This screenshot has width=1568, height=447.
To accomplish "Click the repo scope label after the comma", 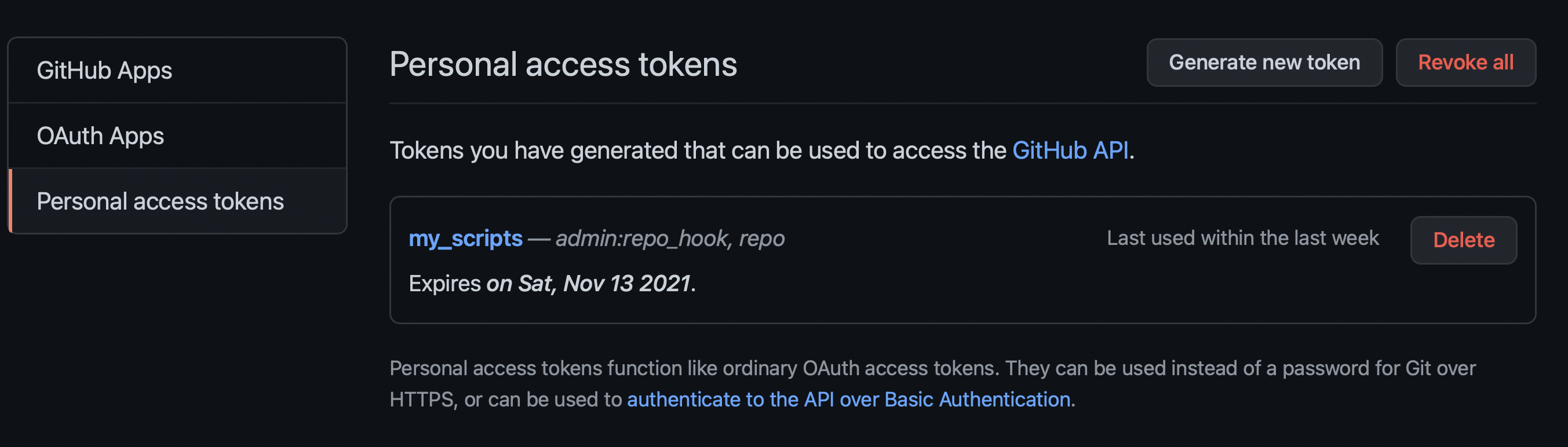I will tap(761, 239).
